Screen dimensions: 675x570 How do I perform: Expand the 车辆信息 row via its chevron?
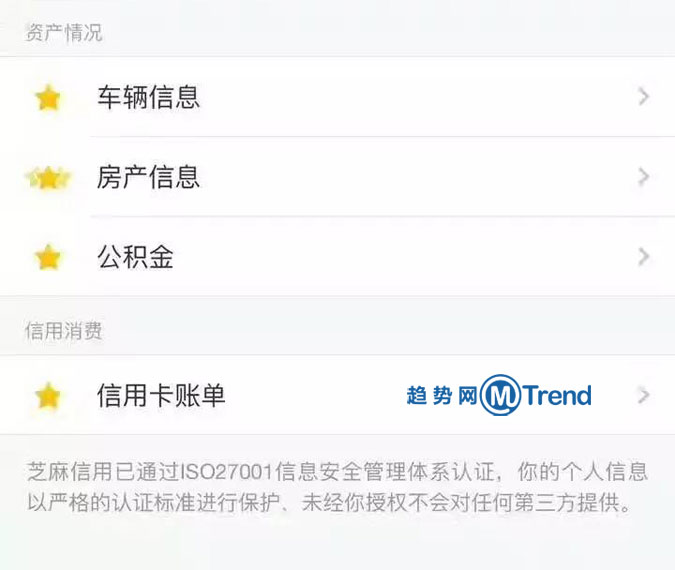[644, 97]
